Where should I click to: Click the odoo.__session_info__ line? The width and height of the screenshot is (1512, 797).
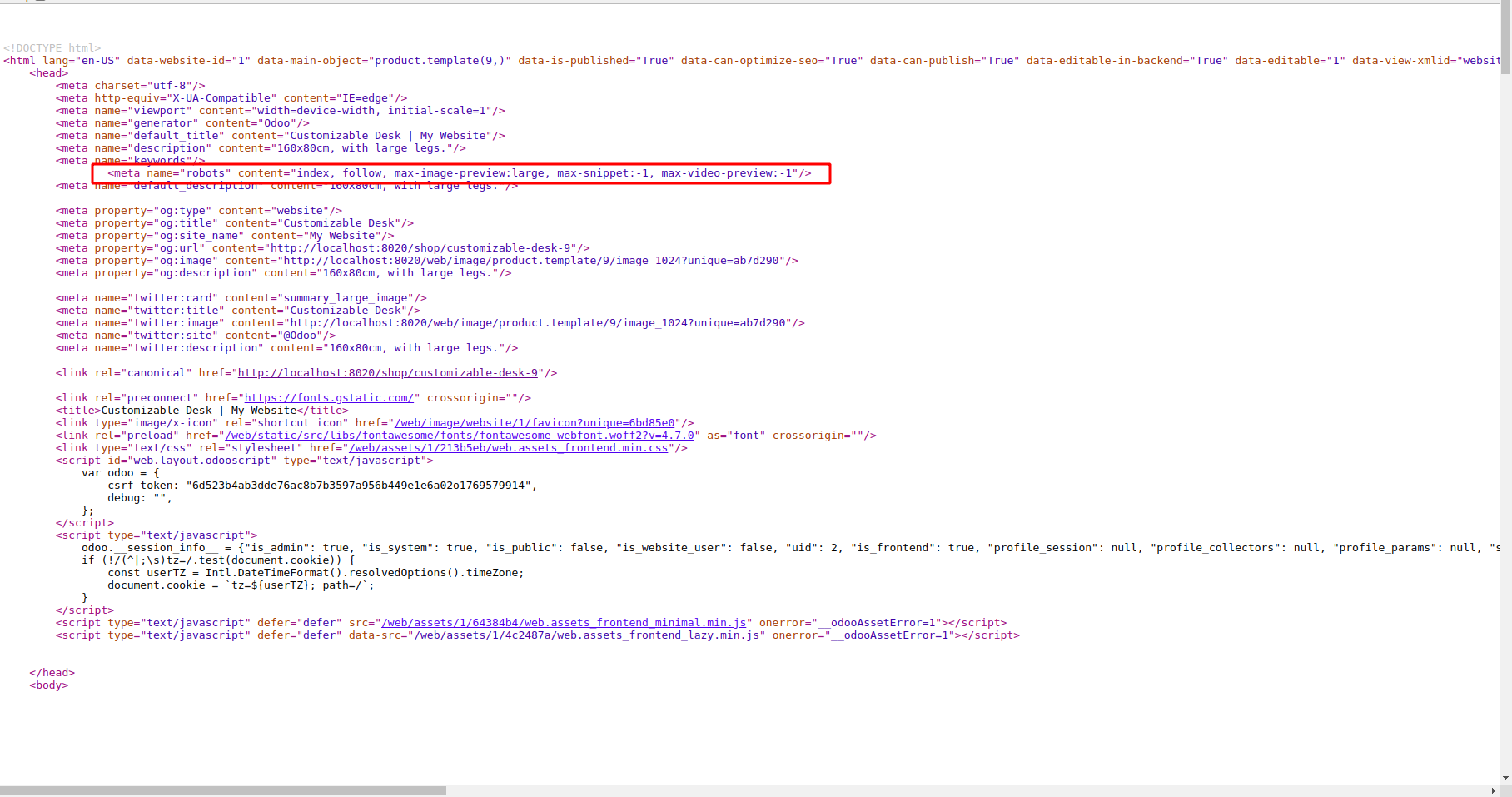[x=790, y=548]
